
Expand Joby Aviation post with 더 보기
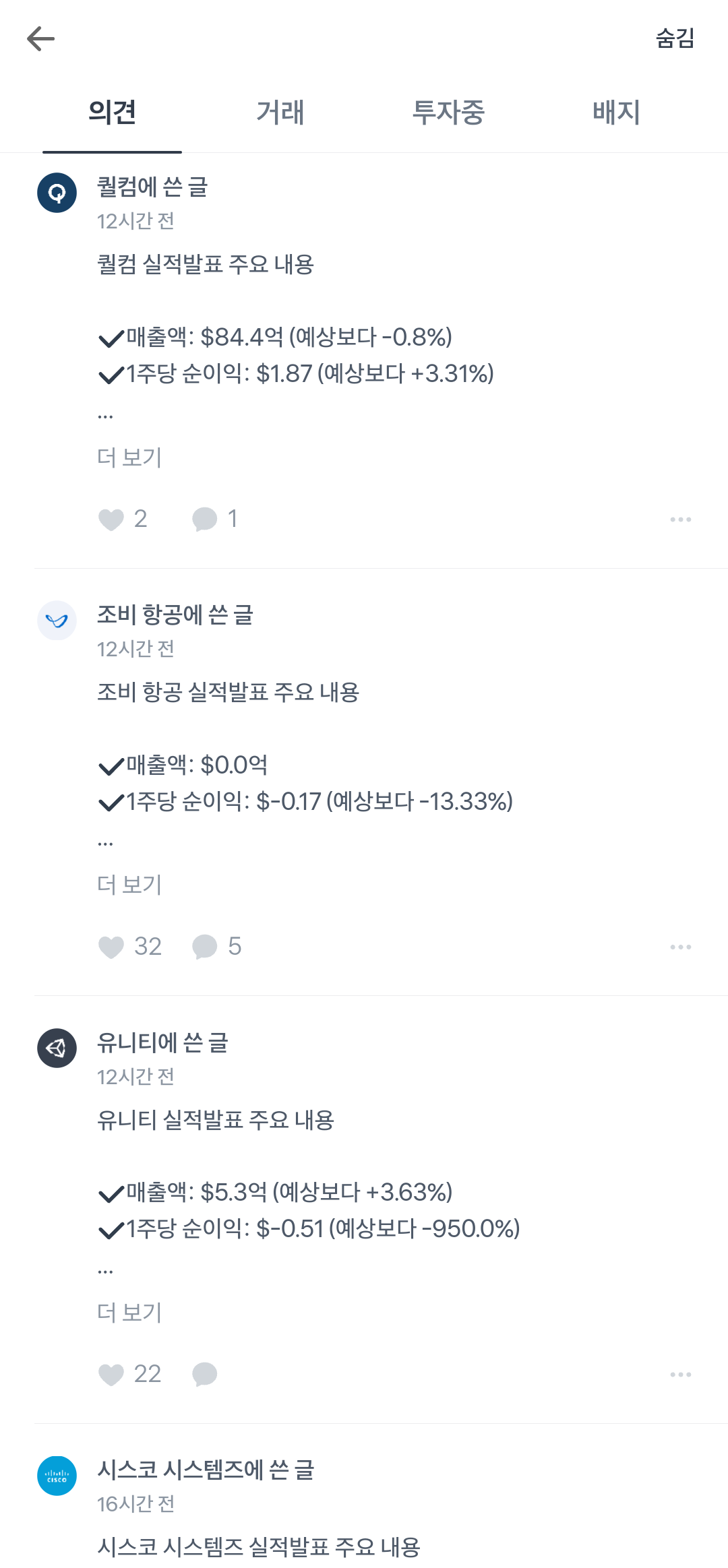[x=129, y=885]
